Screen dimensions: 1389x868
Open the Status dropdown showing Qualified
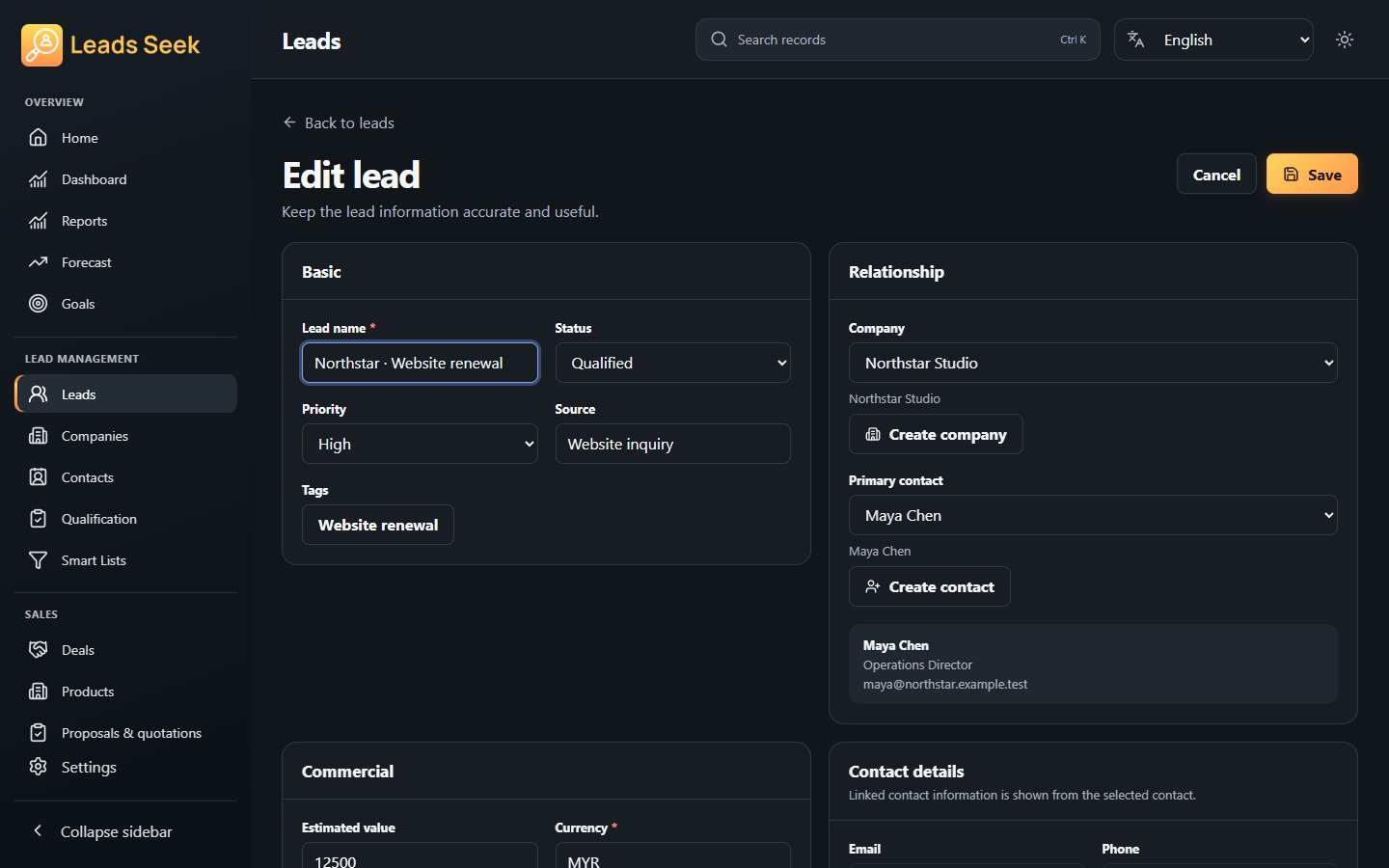point(673,363)
